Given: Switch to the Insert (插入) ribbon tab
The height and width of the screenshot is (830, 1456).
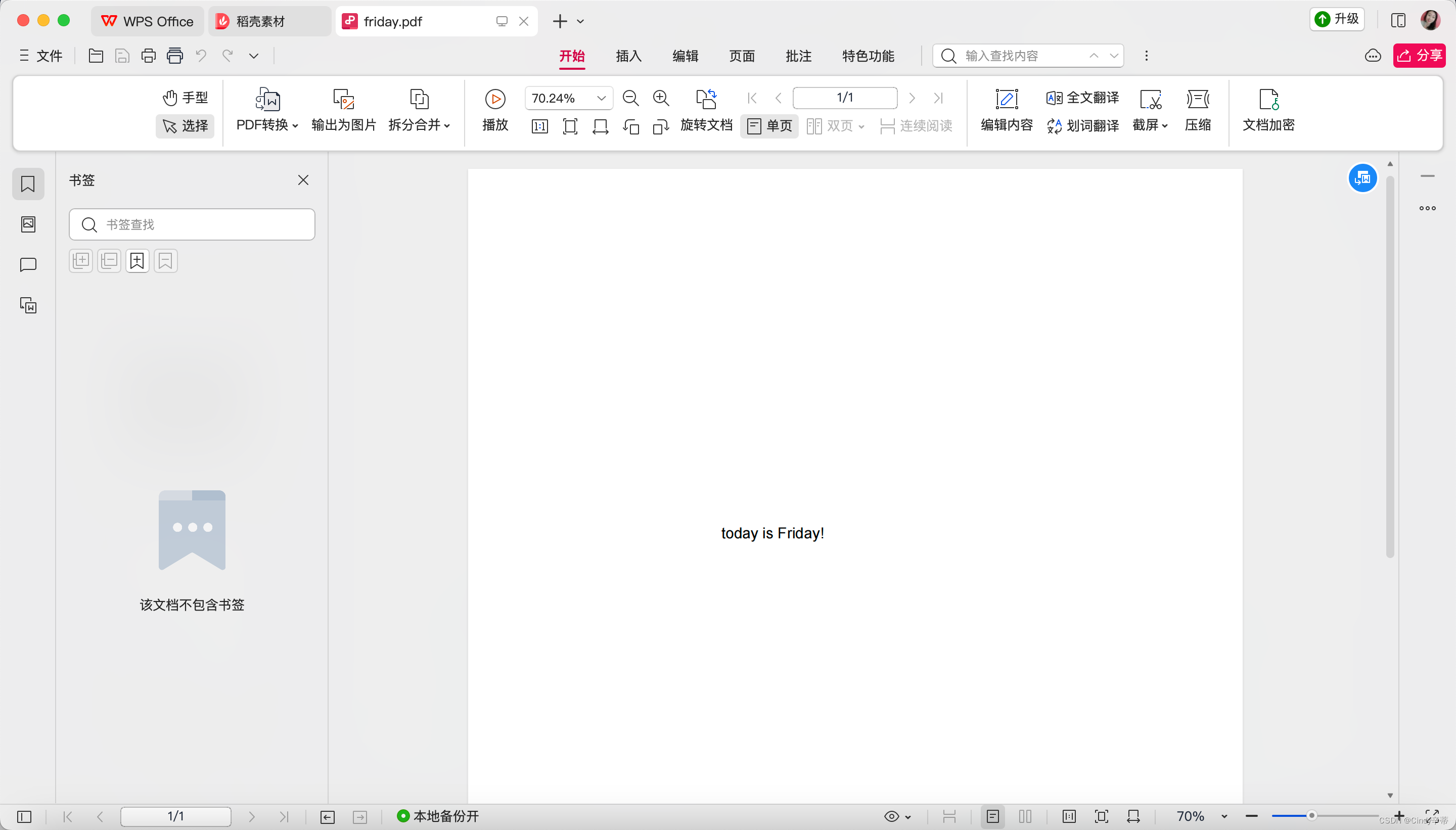Looking at the screenshot, I should pos(628,56).
